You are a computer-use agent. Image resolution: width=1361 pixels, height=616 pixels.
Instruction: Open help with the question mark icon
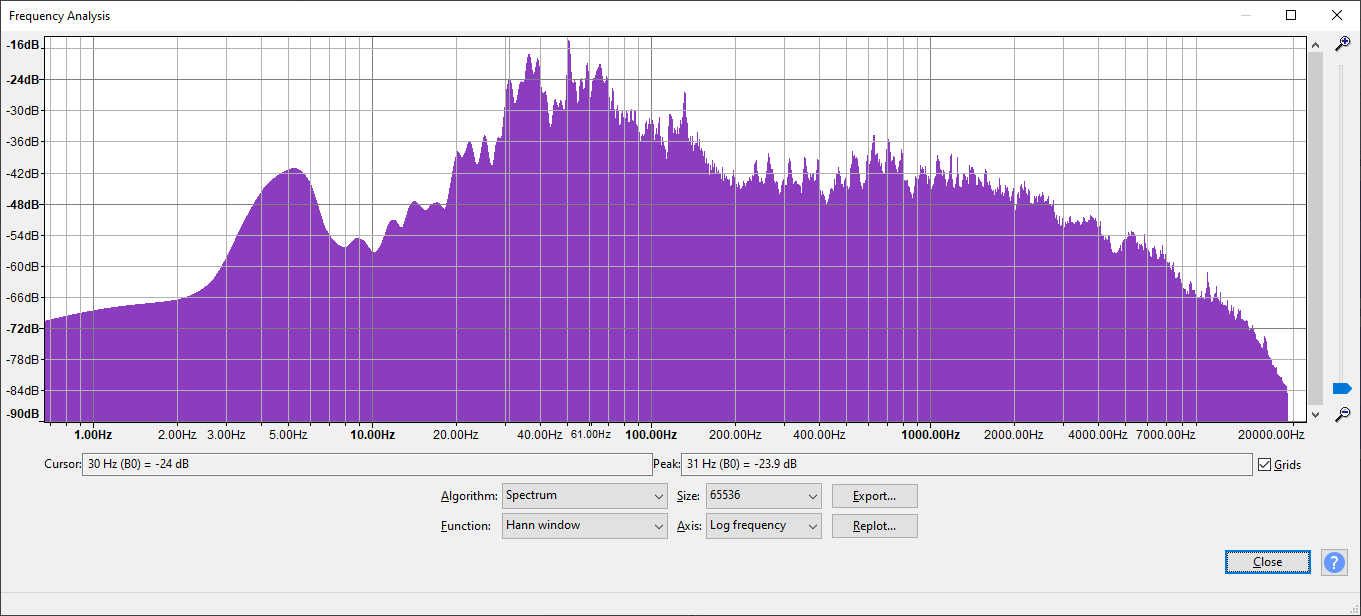(x=1334, y=562)
